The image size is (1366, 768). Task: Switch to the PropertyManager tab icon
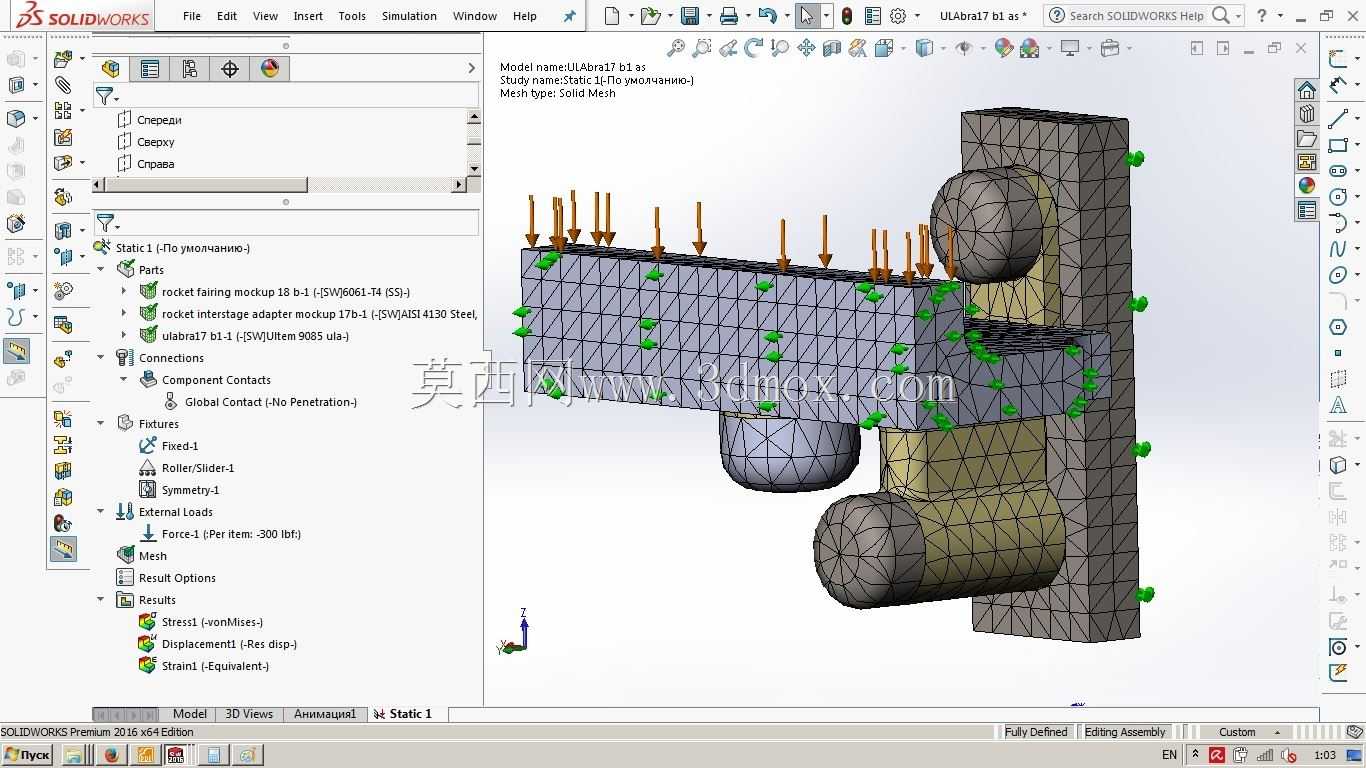point(150,68)
